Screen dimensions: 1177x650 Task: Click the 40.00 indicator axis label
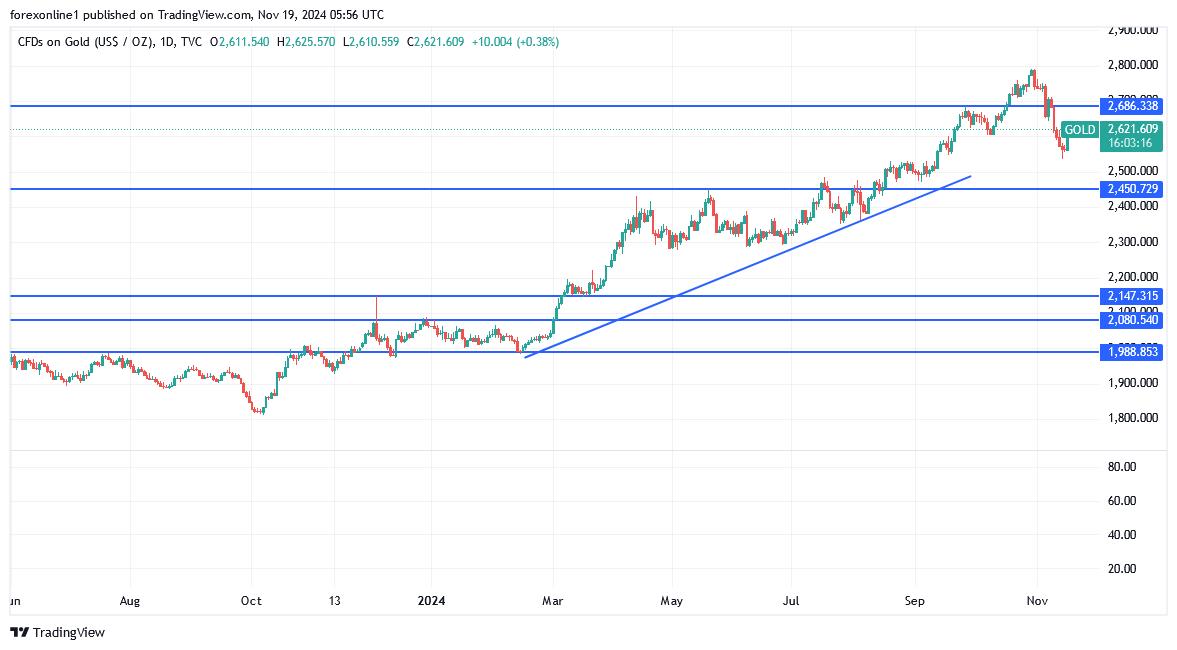coord(1122,534)
